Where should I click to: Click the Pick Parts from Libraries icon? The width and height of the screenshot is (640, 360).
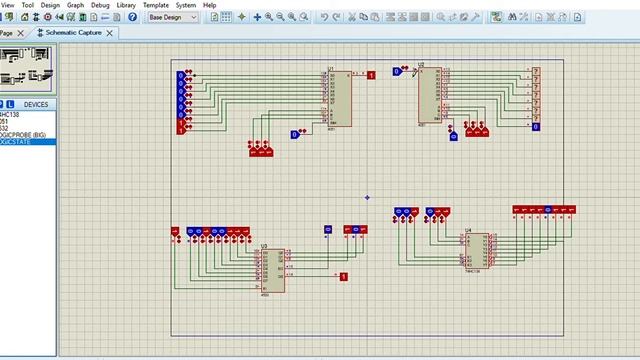coord(440,17)
